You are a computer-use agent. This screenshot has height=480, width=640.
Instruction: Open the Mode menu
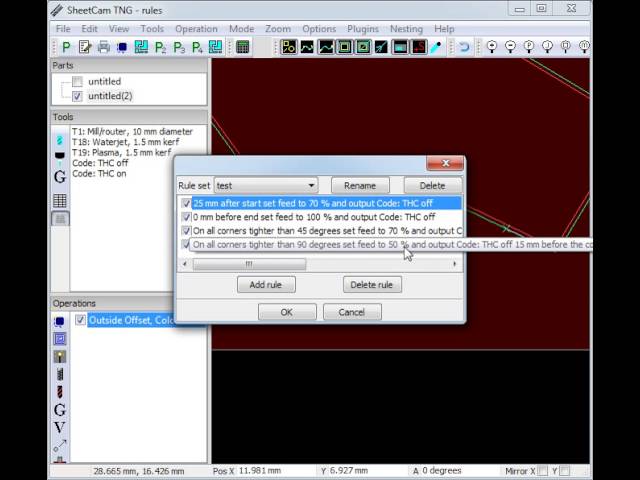[241, 29]
